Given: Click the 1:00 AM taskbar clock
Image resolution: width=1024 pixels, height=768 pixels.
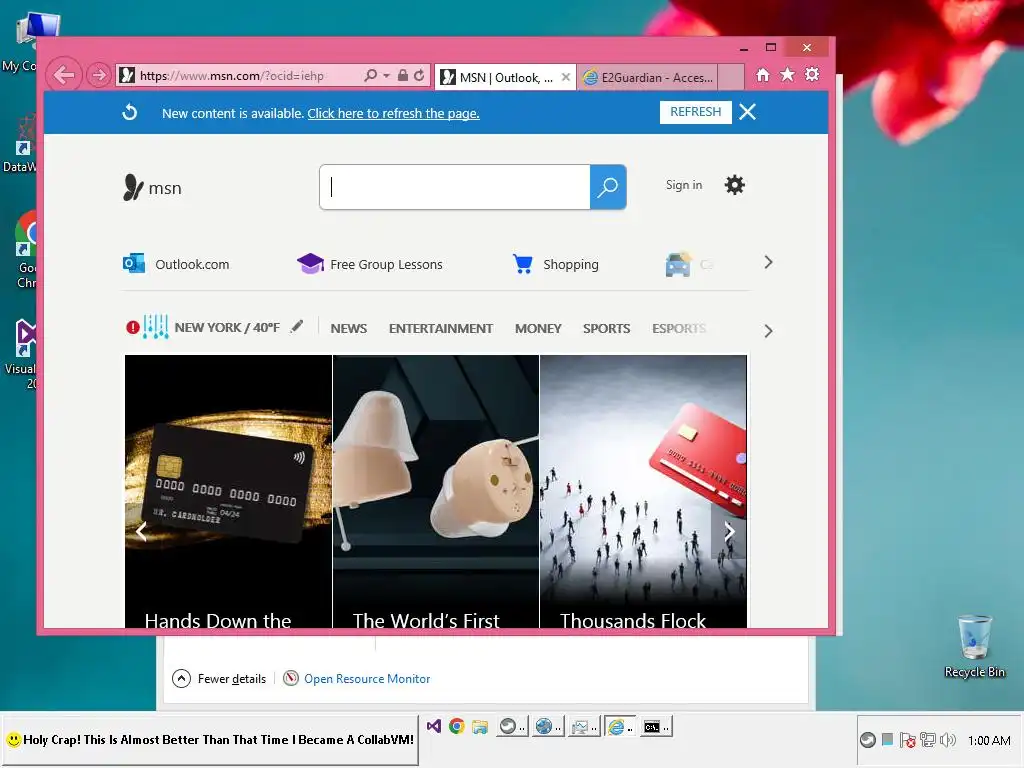Looking at the screenshot, I should (989, 741).
